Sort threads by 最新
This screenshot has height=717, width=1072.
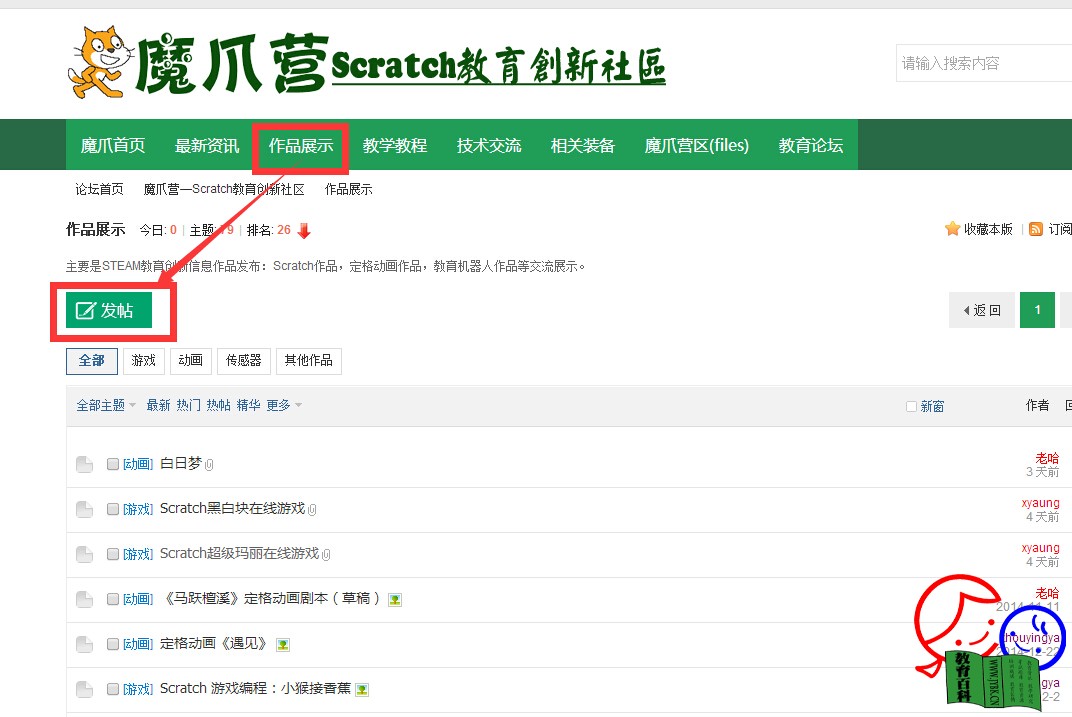[158, 405]
